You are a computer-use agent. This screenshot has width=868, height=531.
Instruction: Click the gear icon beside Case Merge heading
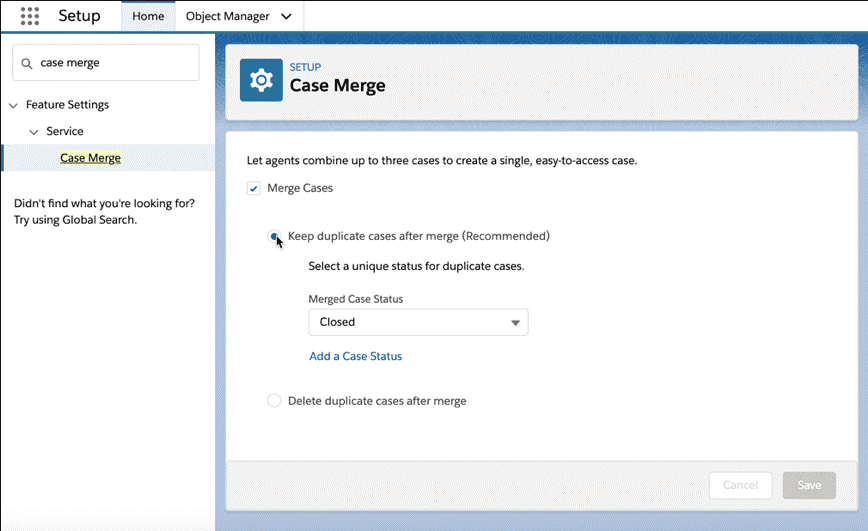click(261, 80)
